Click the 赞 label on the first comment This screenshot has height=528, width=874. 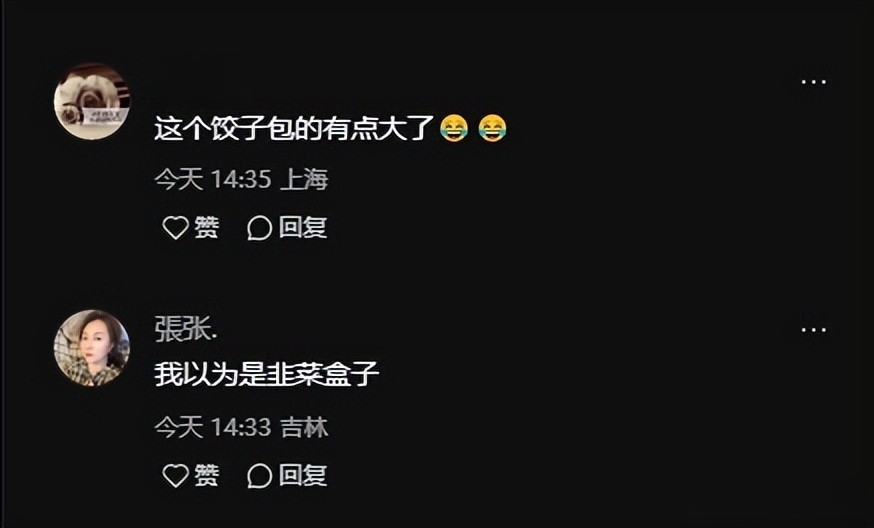[206, 227]
